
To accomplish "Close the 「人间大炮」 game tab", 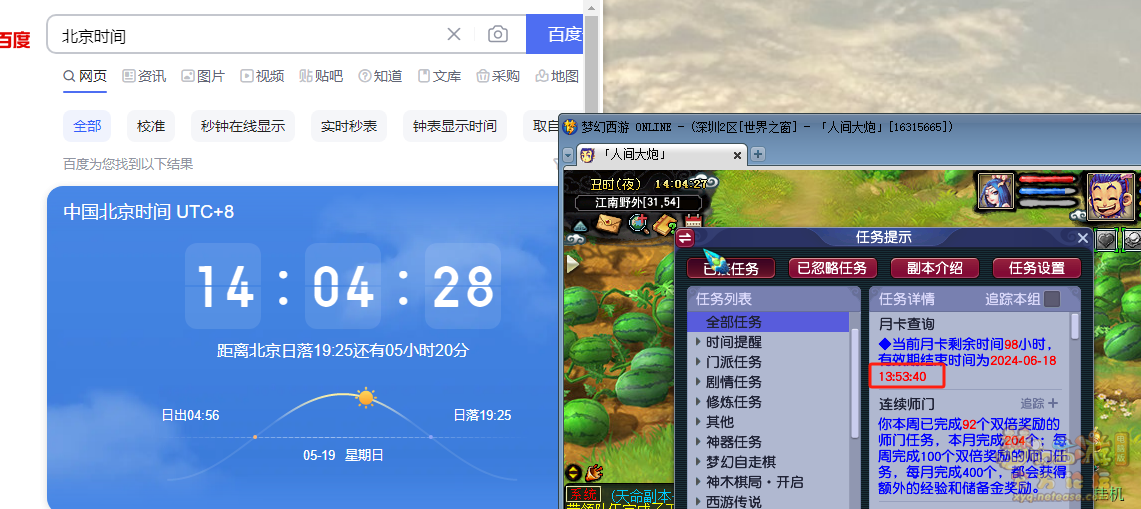I will (737, 155).
